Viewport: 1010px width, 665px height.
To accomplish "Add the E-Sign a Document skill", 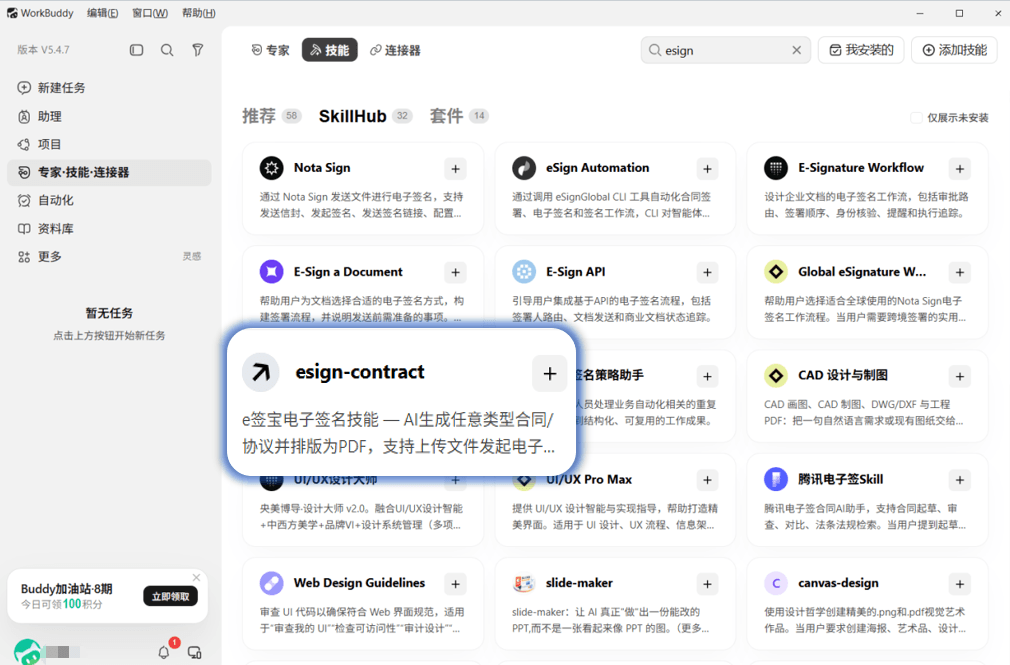I will pos(455,273).
